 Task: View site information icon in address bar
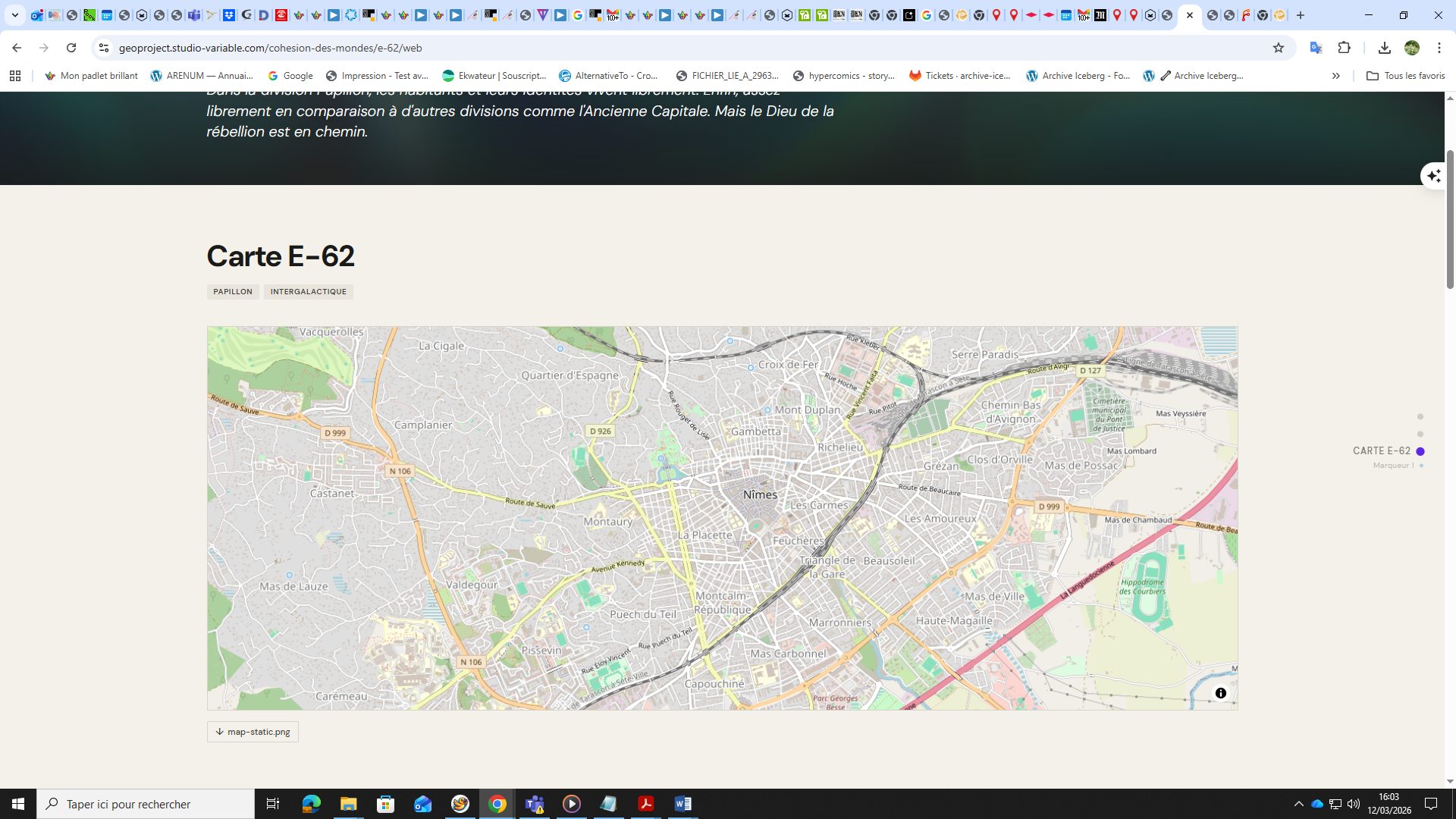[x=104, y=48]
